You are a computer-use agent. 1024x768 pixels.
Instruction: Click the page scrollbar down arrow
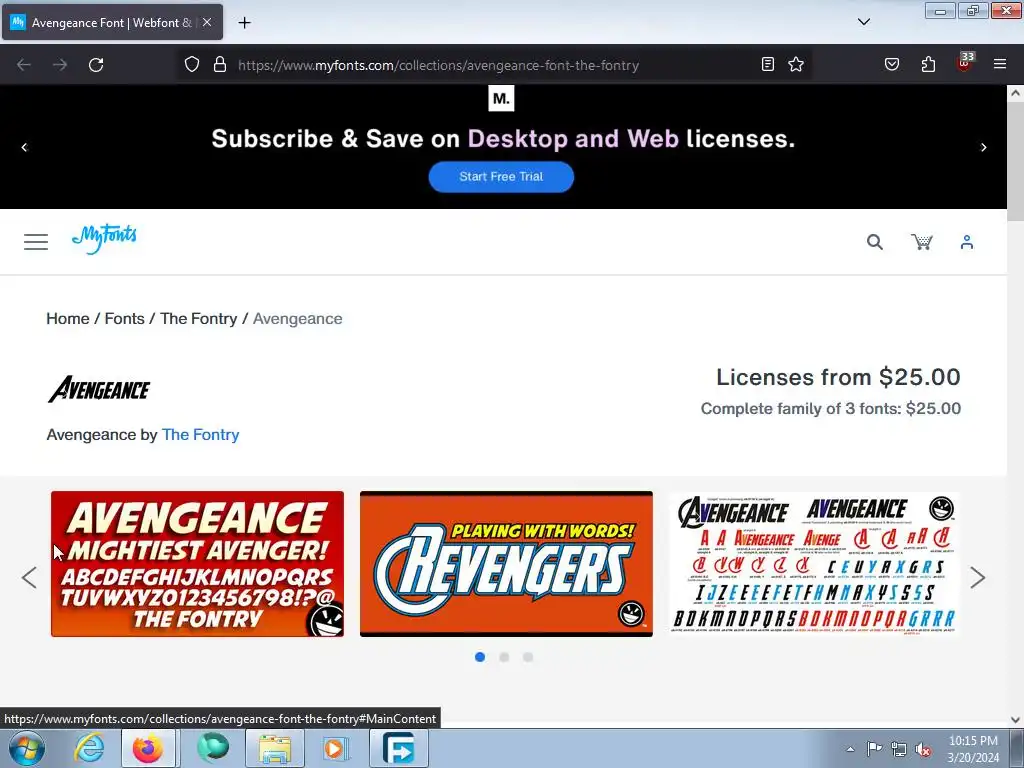(1016, 720)
